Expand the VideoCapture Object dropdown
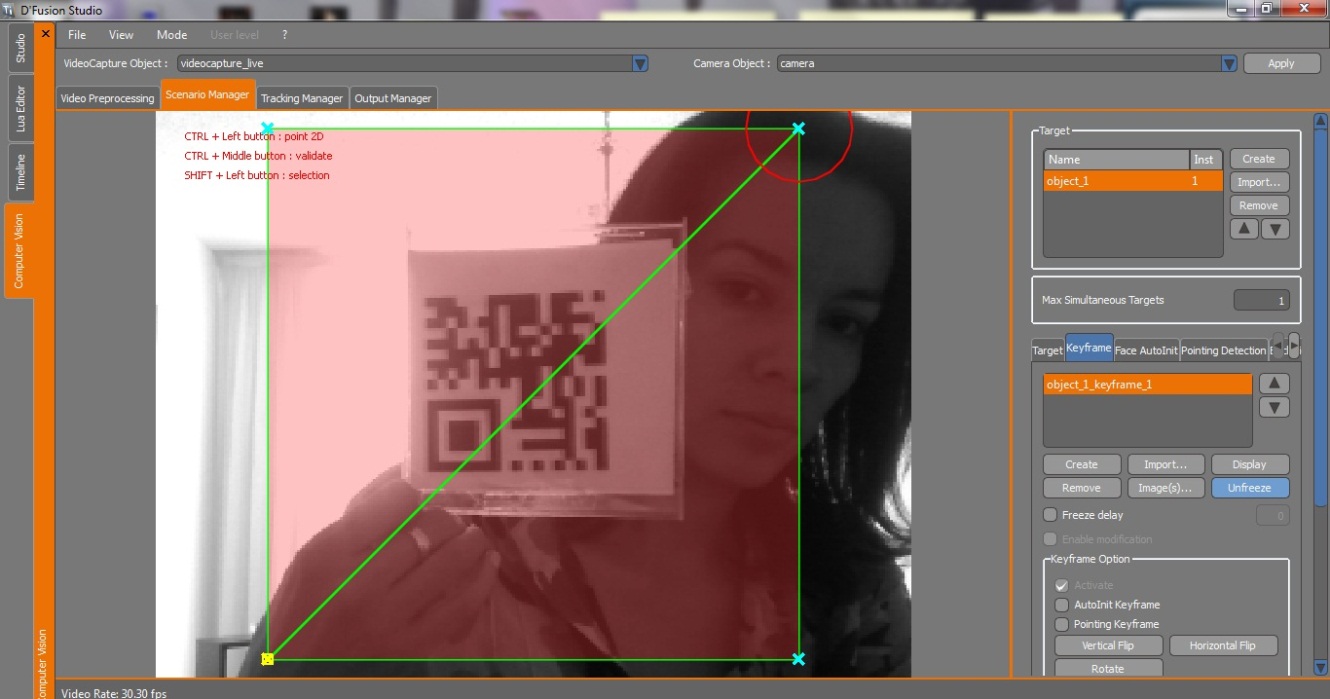The height and width of the screenshot is (699, 1330). pos(640,64)
